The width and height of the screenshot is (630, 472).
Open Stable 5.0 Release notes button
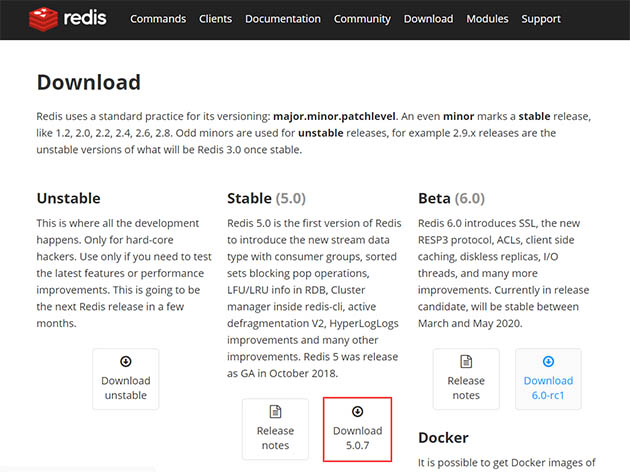pos(275,429)
